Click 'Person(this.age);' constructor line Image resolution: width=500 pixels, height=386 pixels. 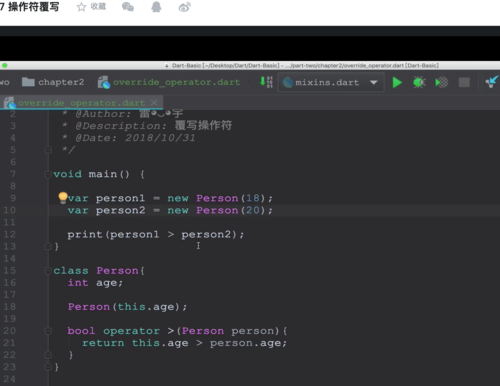coord(127,307)
